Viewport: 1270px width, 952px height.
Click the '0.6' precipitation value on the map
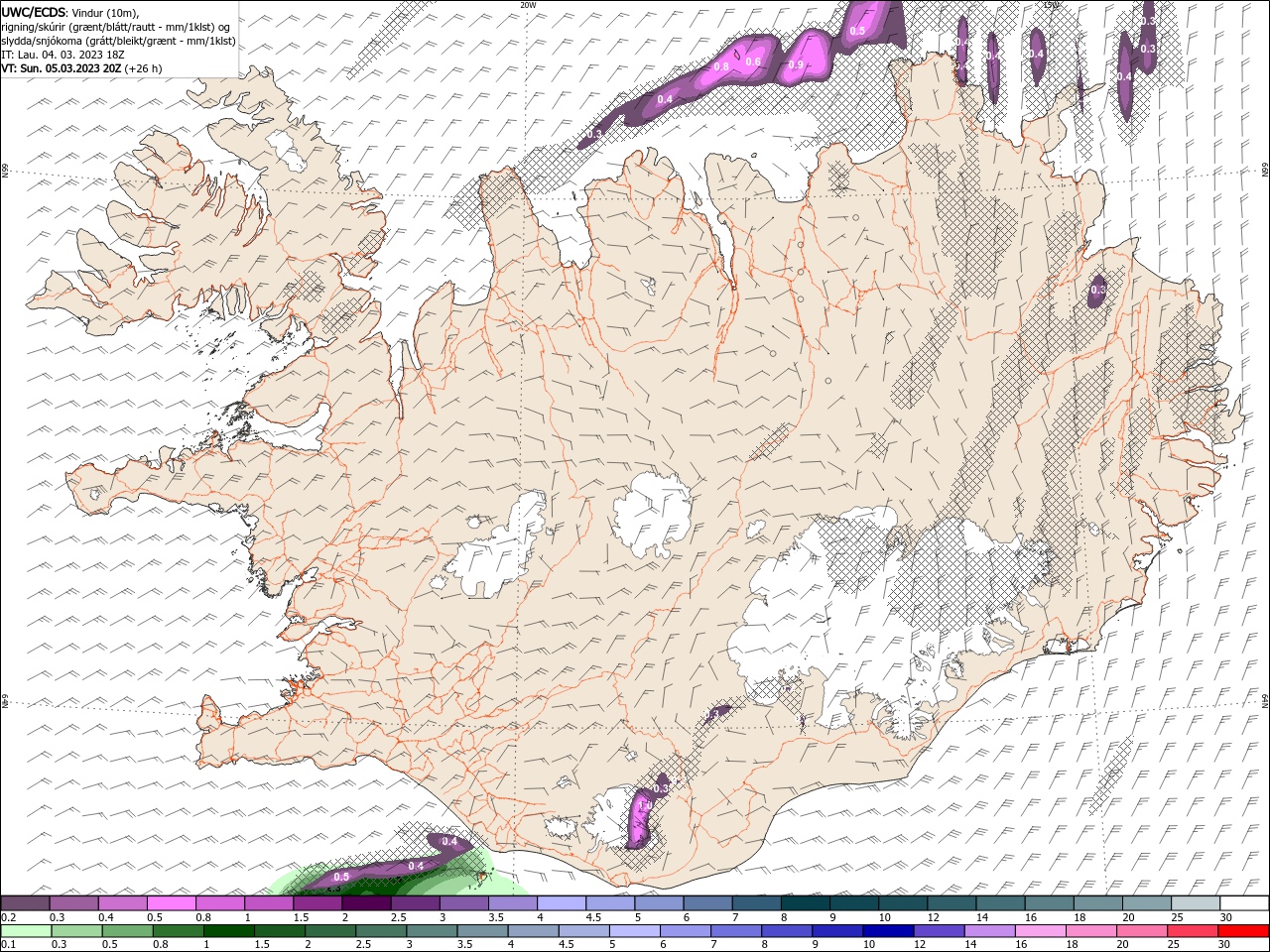(x=753, y=61)
